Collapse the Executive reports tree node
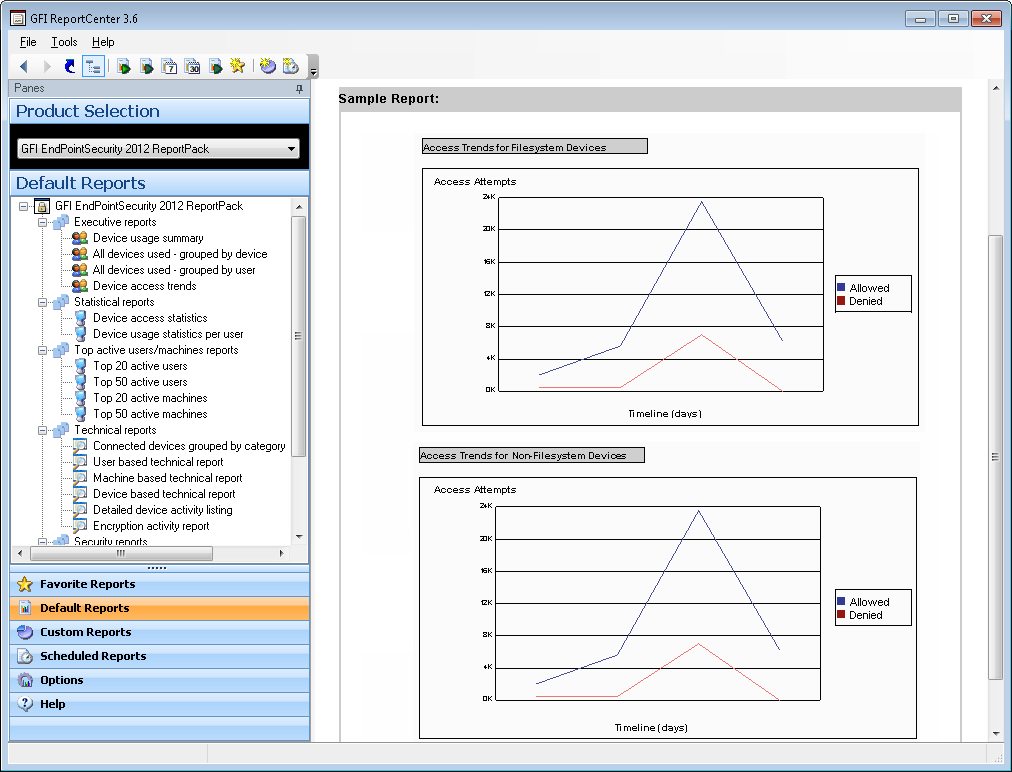Screen dimensions: 1012x772 (x=43, y=222)
